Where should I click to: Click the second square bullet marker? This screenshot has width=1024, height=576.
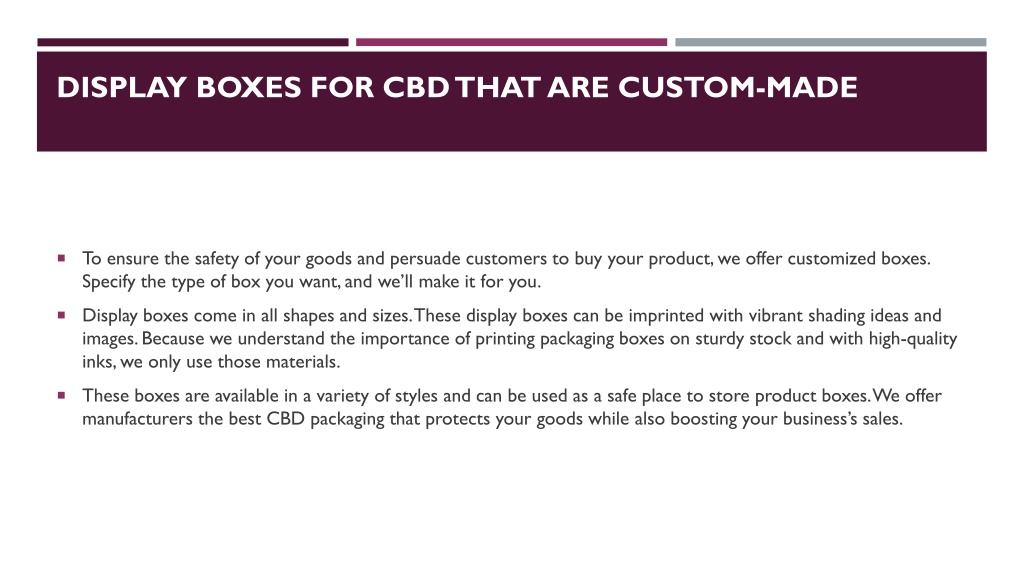click(x=61, y=315)
